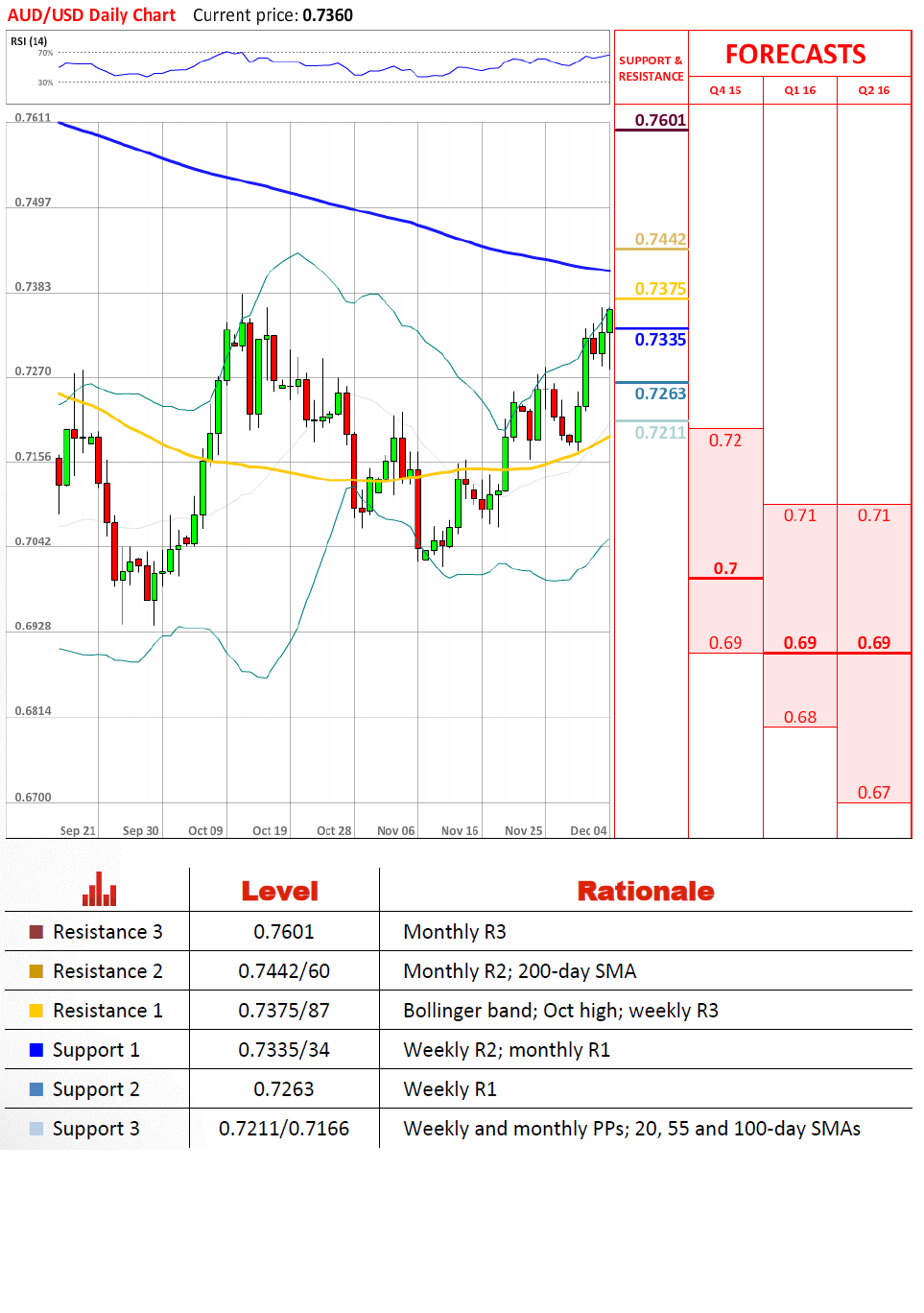
Task: Select the Resistance 2 gold color square
Action: (36, 971)
